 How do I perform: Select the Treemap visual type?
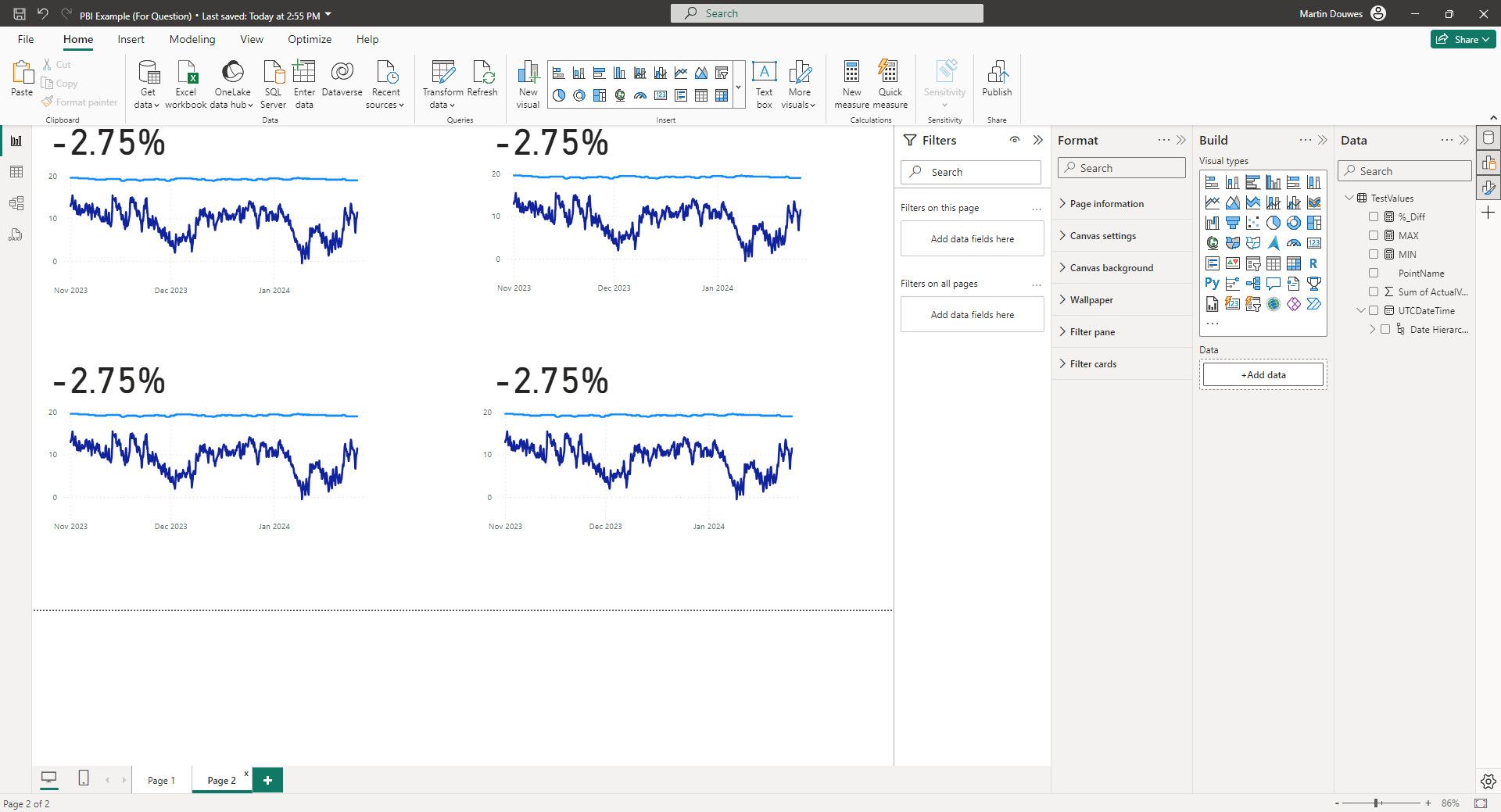click(1314, 223)
